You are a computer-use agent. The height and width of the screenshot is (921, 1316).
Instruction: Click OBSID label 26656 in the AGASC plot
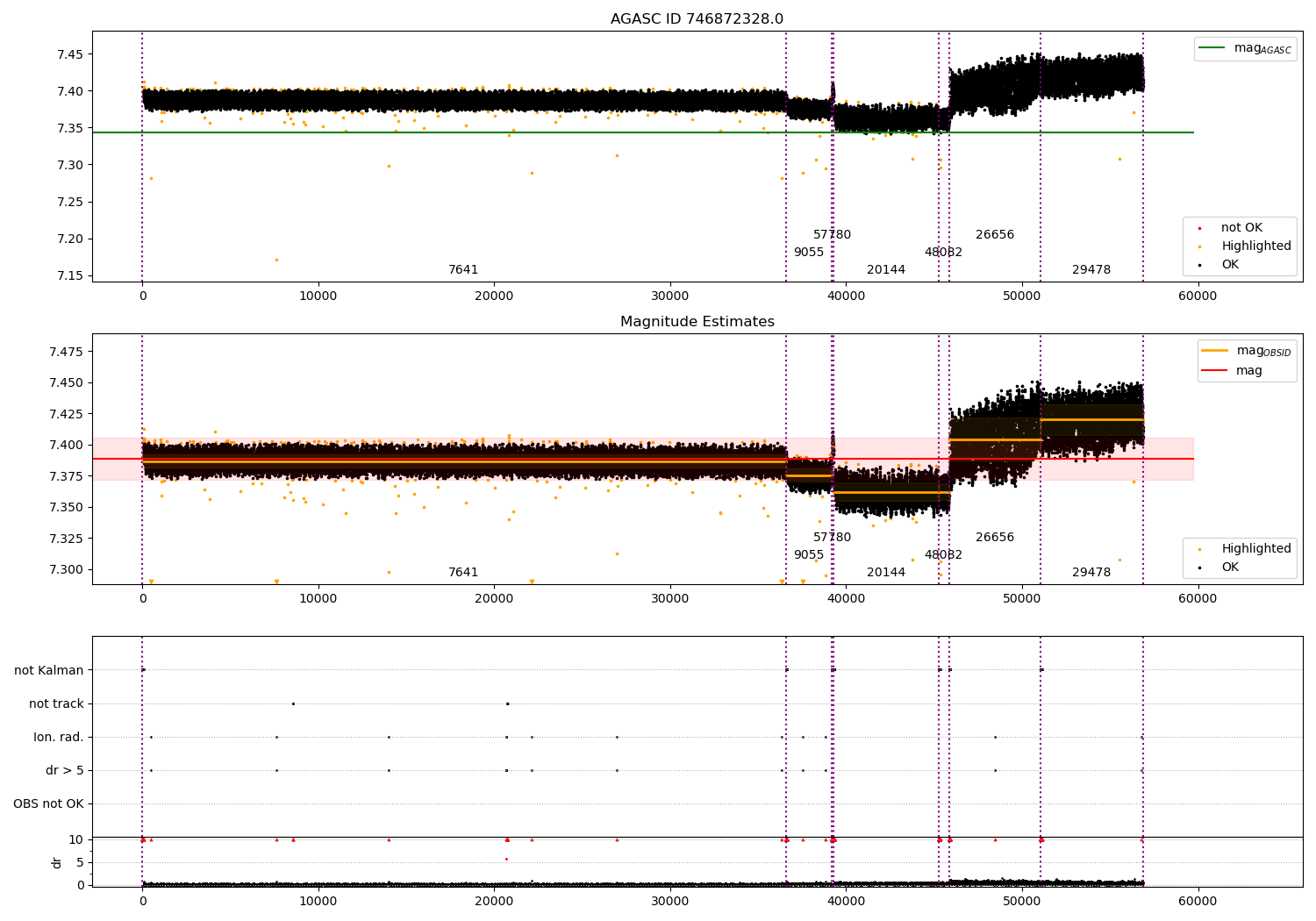click(x=995, y=235)
